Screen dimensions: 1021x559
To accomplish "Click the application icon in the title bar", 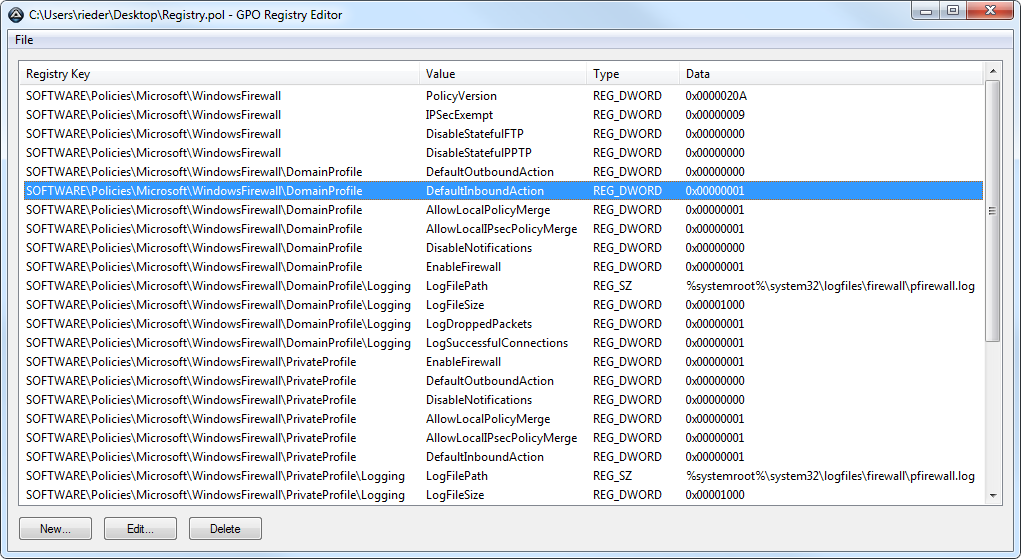I will pyautogui.click(x=16, y=14).
